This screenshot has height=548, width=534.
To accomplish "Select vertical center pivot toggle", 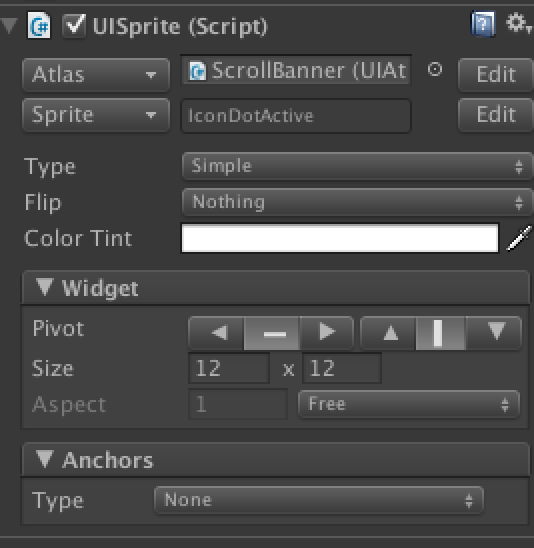I will coord(441,333).
